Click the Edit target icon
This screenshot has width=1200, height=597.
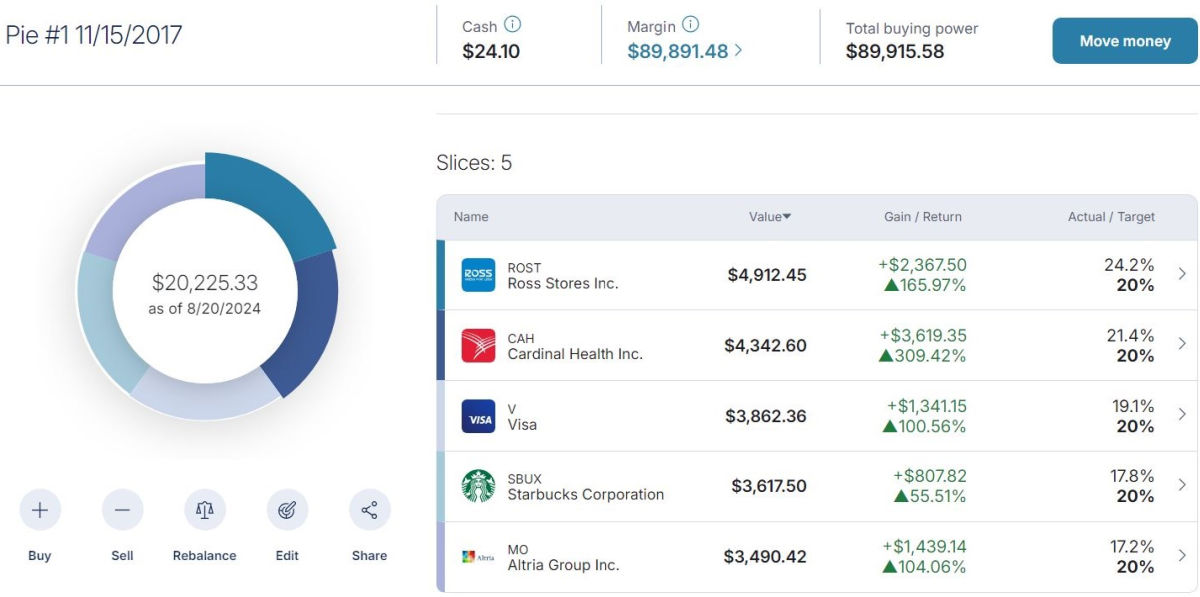point(287,510)
